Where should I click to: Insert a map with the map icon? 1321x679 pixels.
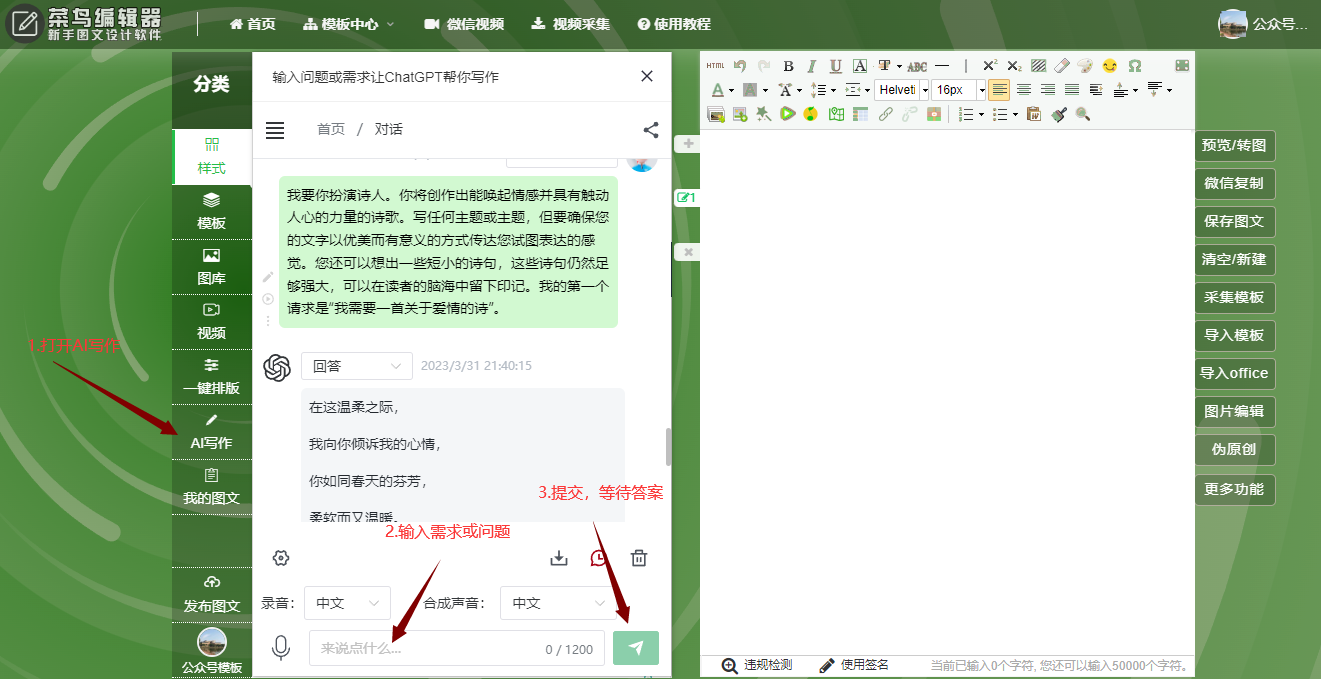(x=836, y=114)
